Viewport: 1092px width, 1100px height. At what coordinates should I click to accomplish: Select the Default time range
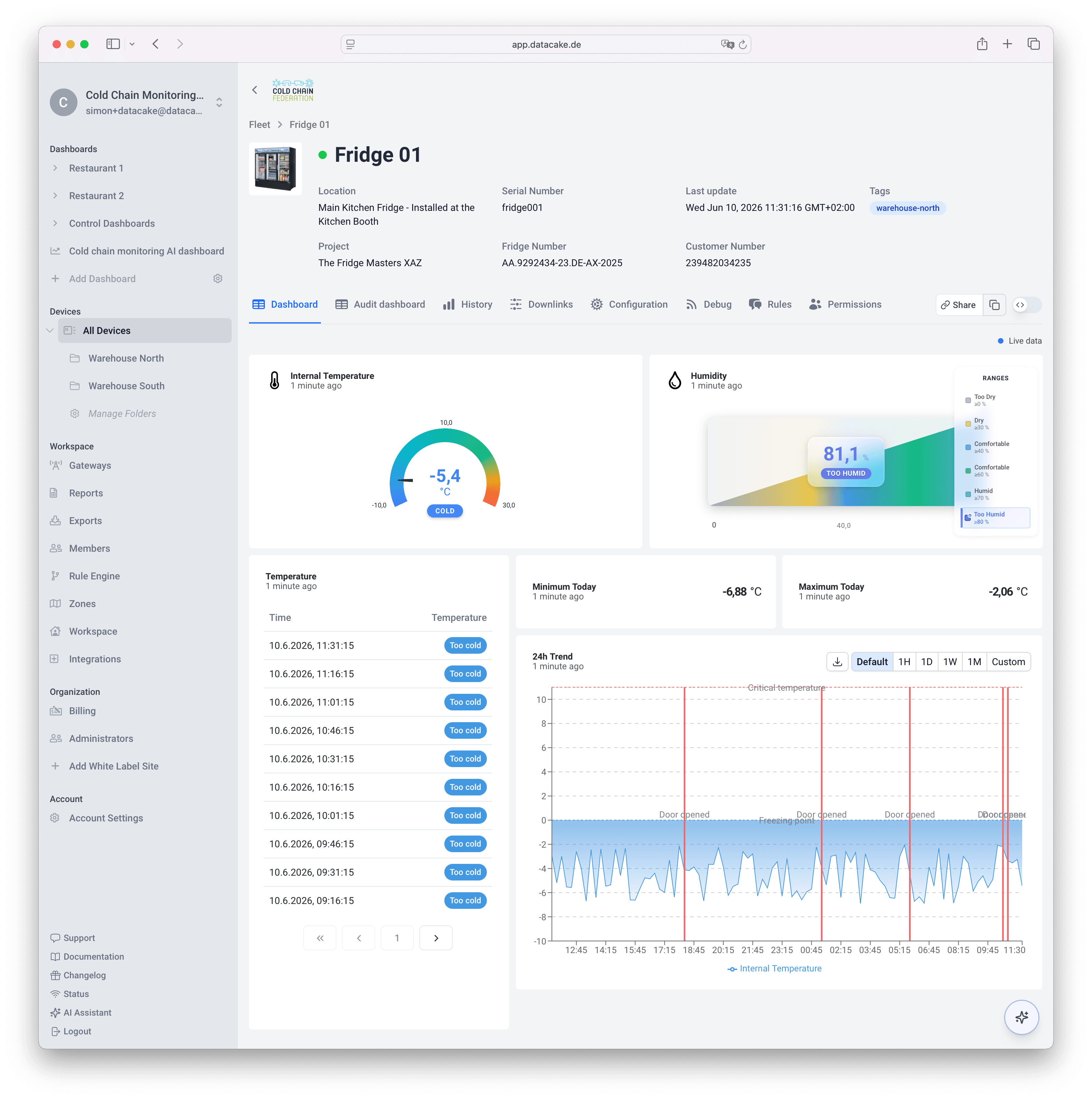tap(871, 662)
